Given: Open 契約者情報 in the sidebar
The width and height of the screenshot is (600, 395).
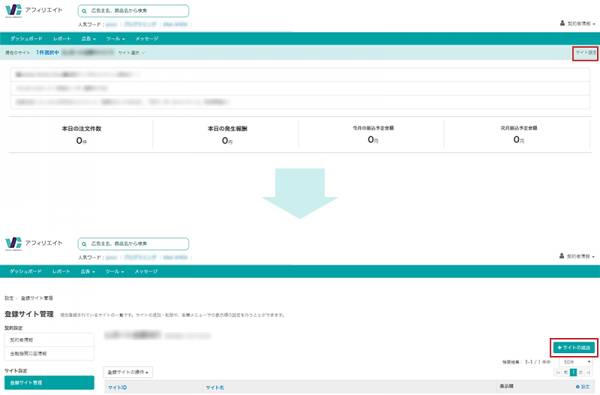Looking at the screenshot, I should (49, 340).
